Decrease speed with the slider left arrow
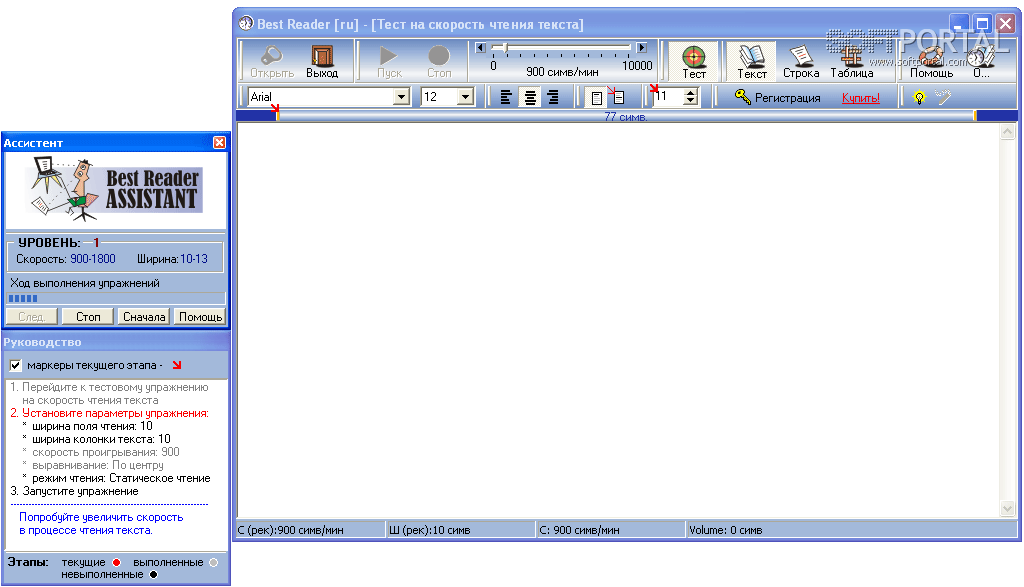The image size is (1024, 587). click(x=481, y=48)
